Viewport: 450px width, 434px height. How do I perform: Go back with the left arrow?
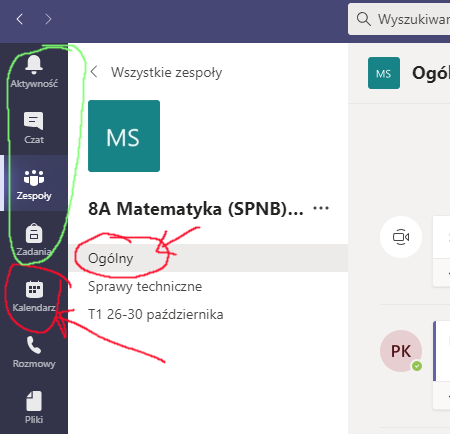click(20, 19)
